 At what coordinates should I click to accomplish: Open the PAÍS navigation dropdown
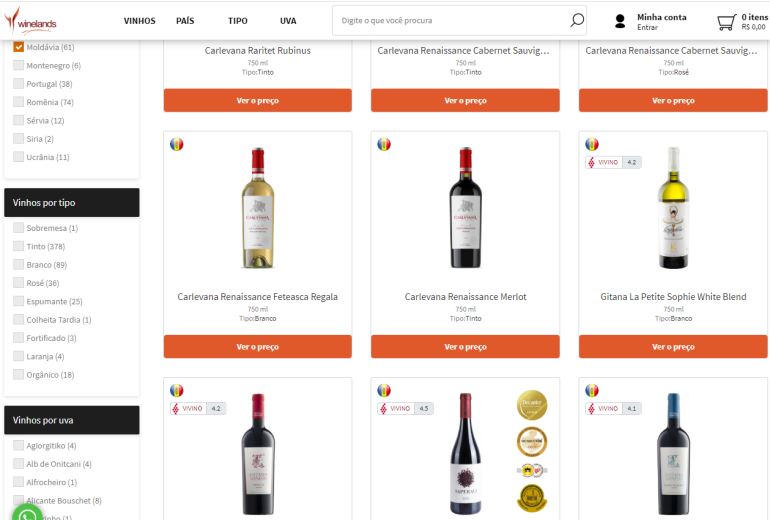(185, 20)
